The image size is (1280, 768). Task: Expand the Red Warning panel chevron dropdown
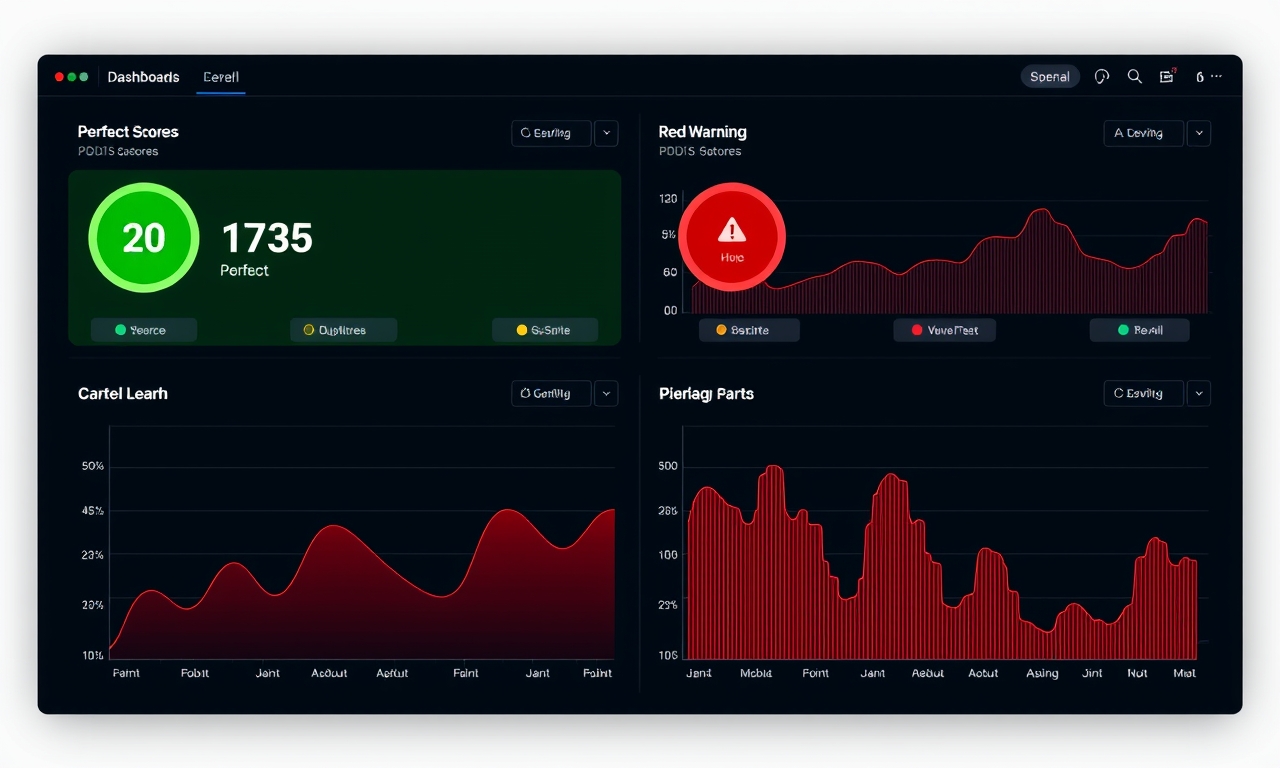pyautogui.click(x=1199, y=133)
